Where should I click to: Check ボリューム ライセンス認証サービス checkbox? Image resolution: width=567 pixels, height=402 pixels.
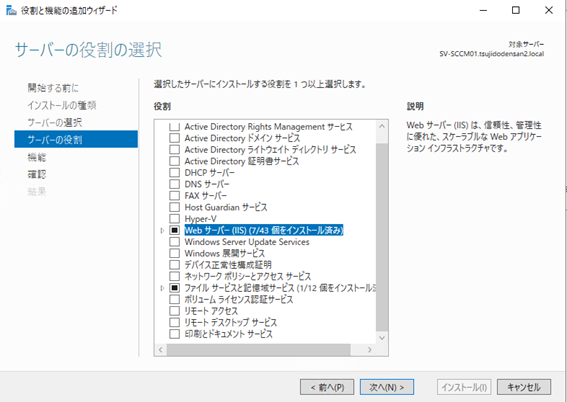click(x=175, y=300)
